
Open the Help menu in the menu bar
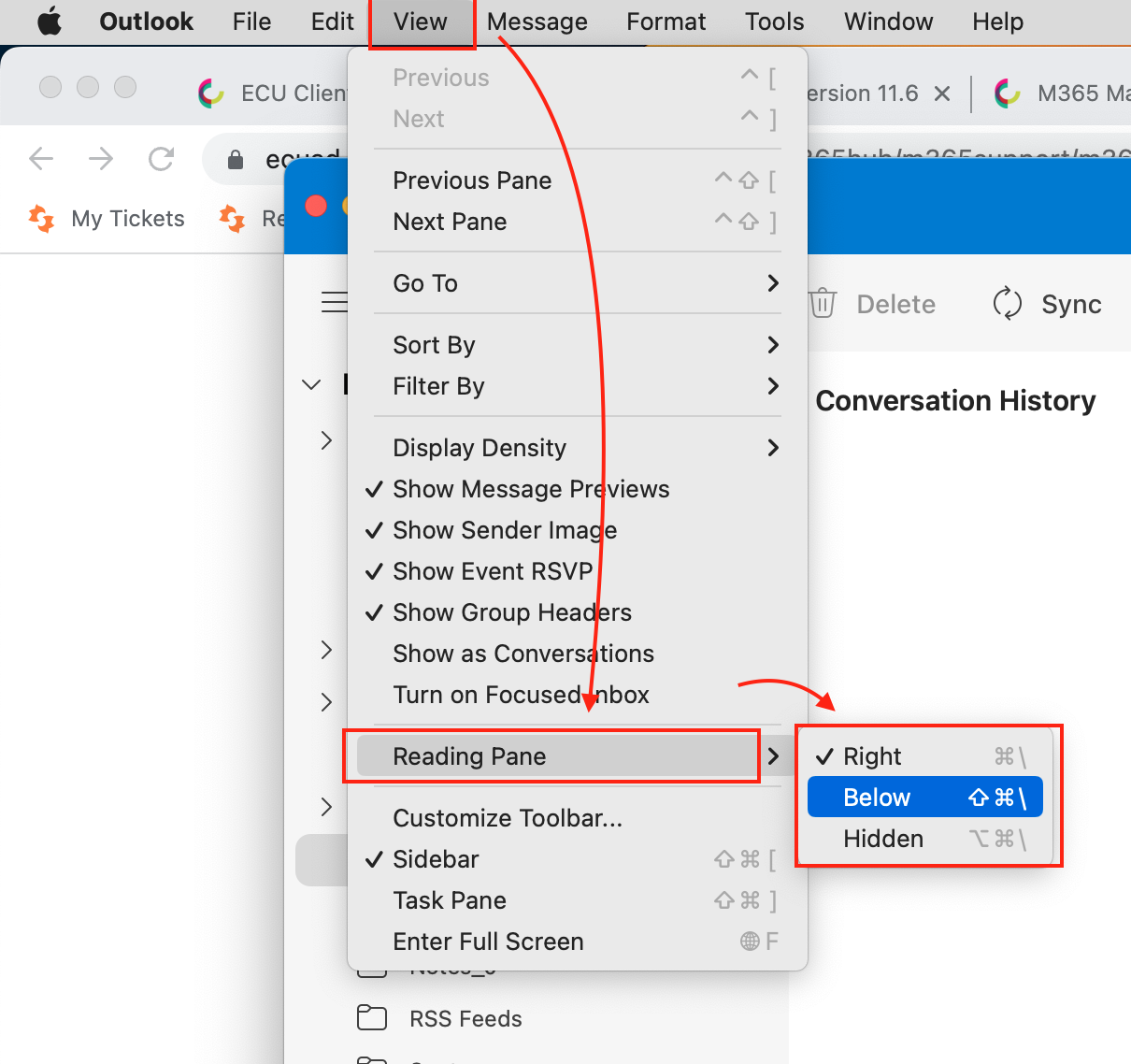coord(998,22)
